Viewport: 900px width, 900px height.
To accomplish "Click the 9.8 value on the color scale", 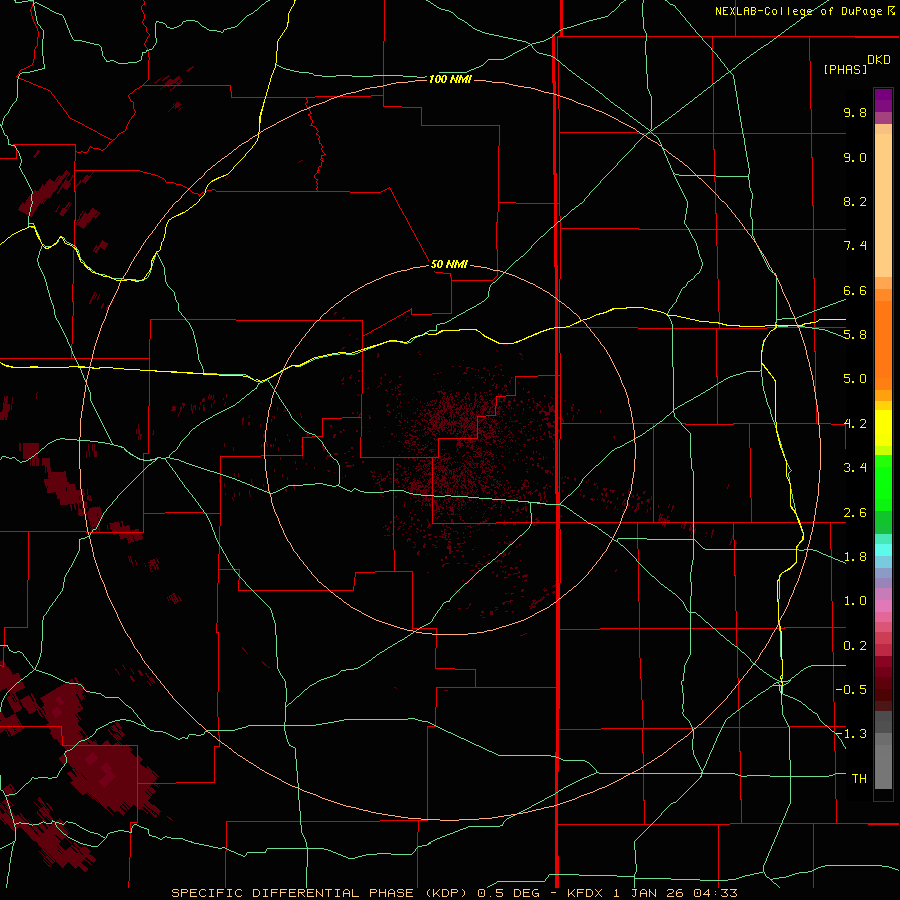I will 855,112.
